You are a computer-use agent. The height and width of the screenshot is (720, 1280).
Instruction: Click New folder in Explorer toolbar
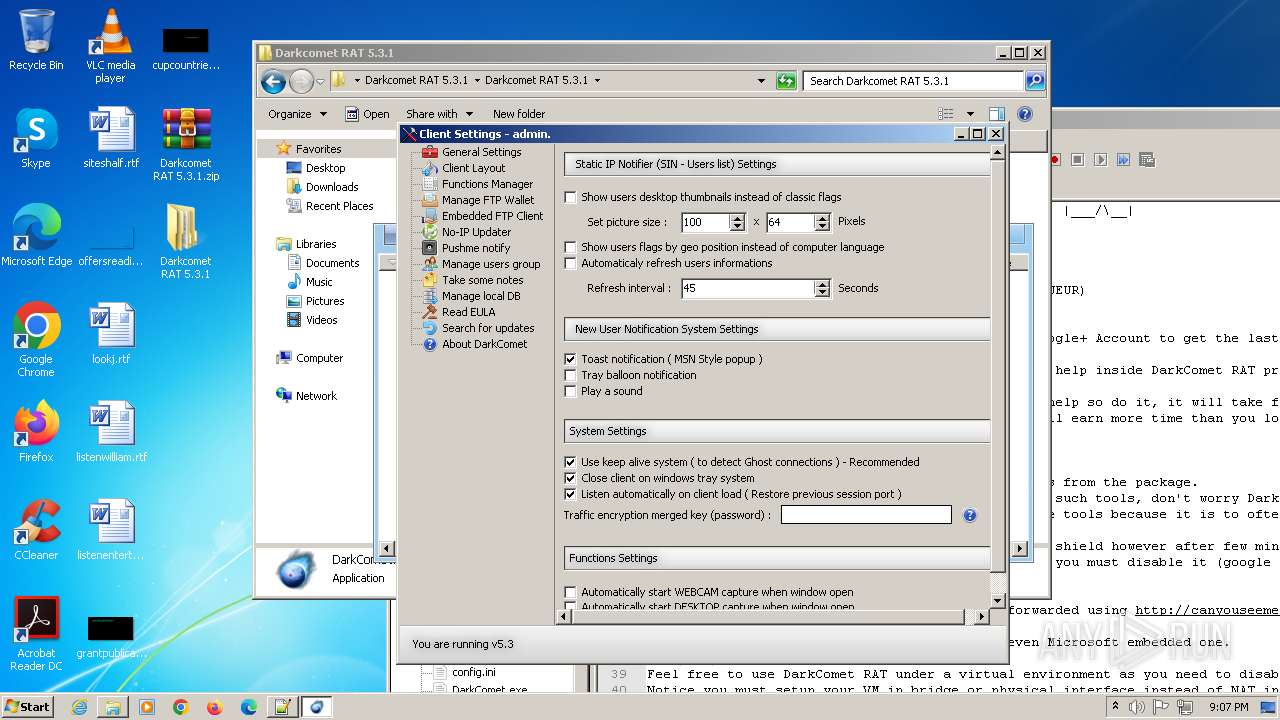point(519,114)
